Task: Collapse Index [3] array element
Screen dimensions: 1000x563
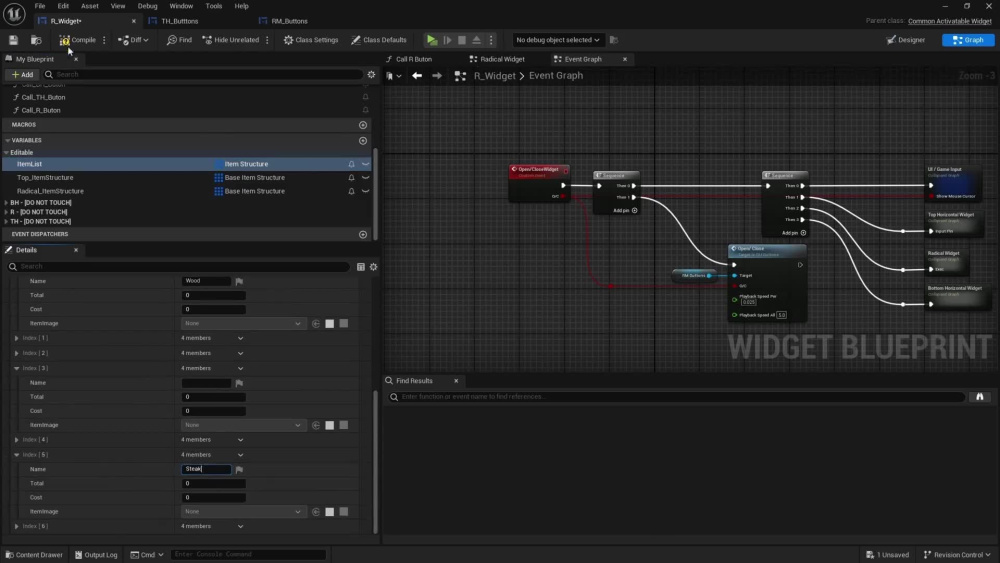Action: tap(17, 368)
